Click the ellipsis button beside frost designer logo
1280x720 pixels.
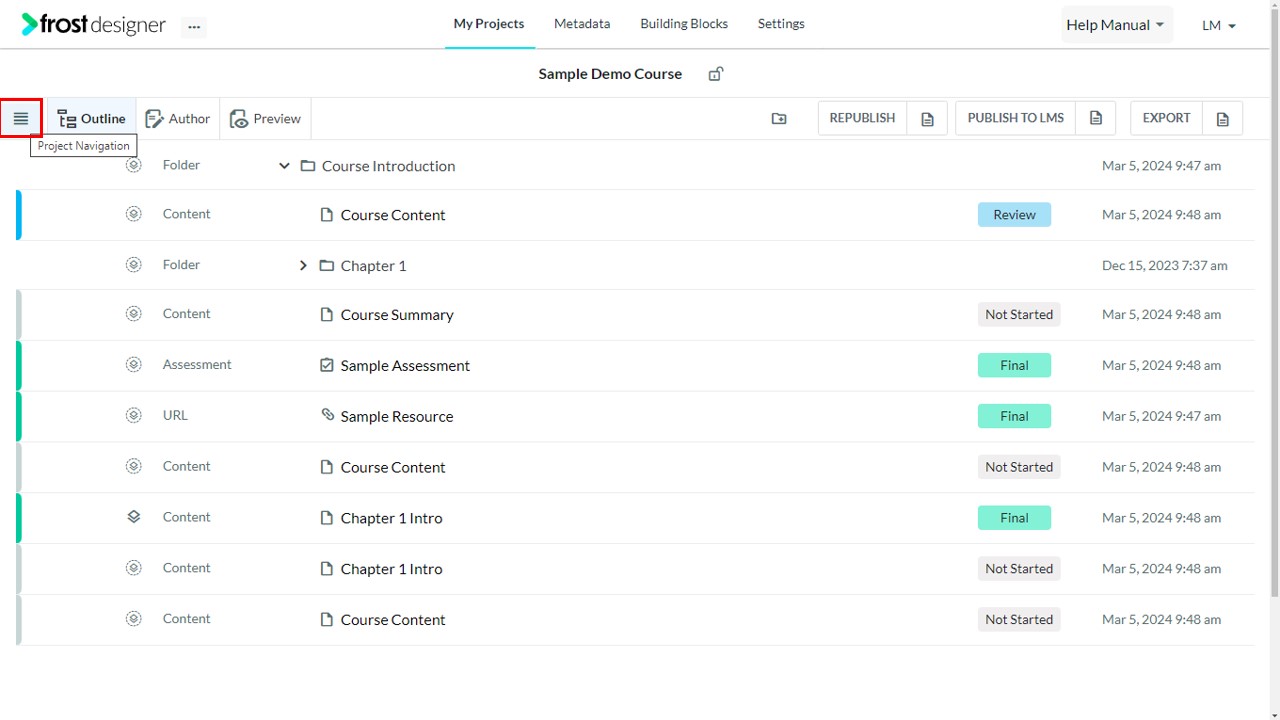(194, 27)
